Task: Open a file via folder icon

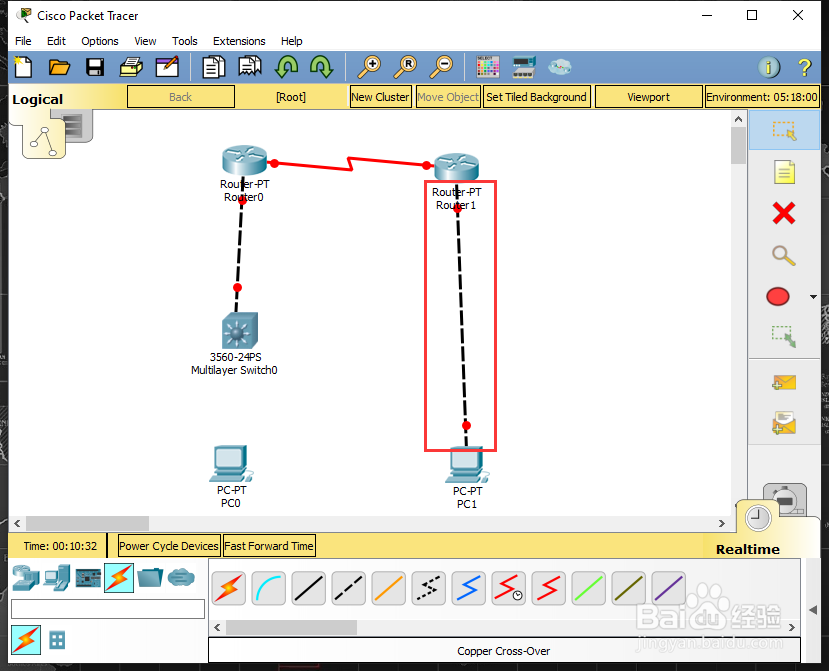Action: [59, 67]
